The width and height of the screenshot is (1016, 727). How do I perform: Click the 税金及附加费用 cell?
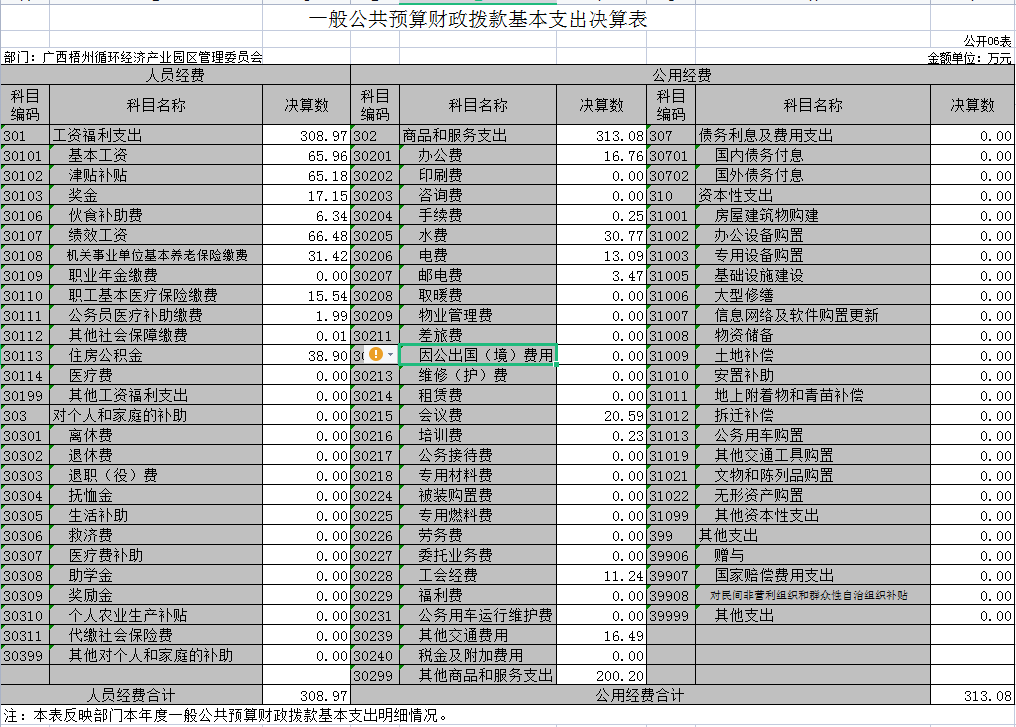(478, 656)
